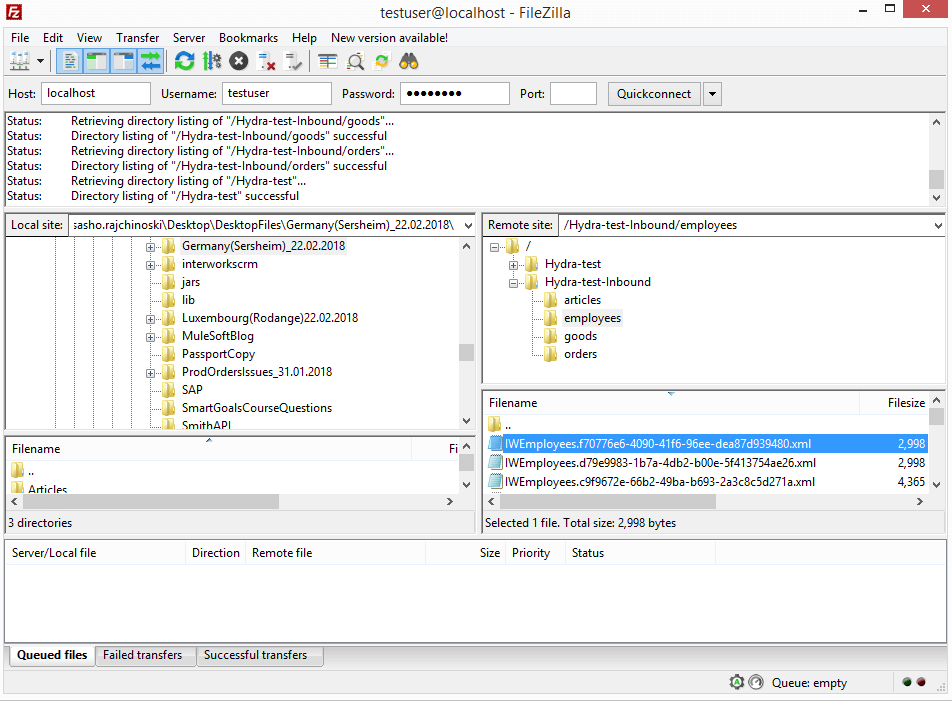Viewport: 952px width, 701px height.
Task: Switch to the Failed transfers tab
Action: click(x=145, y=655)
